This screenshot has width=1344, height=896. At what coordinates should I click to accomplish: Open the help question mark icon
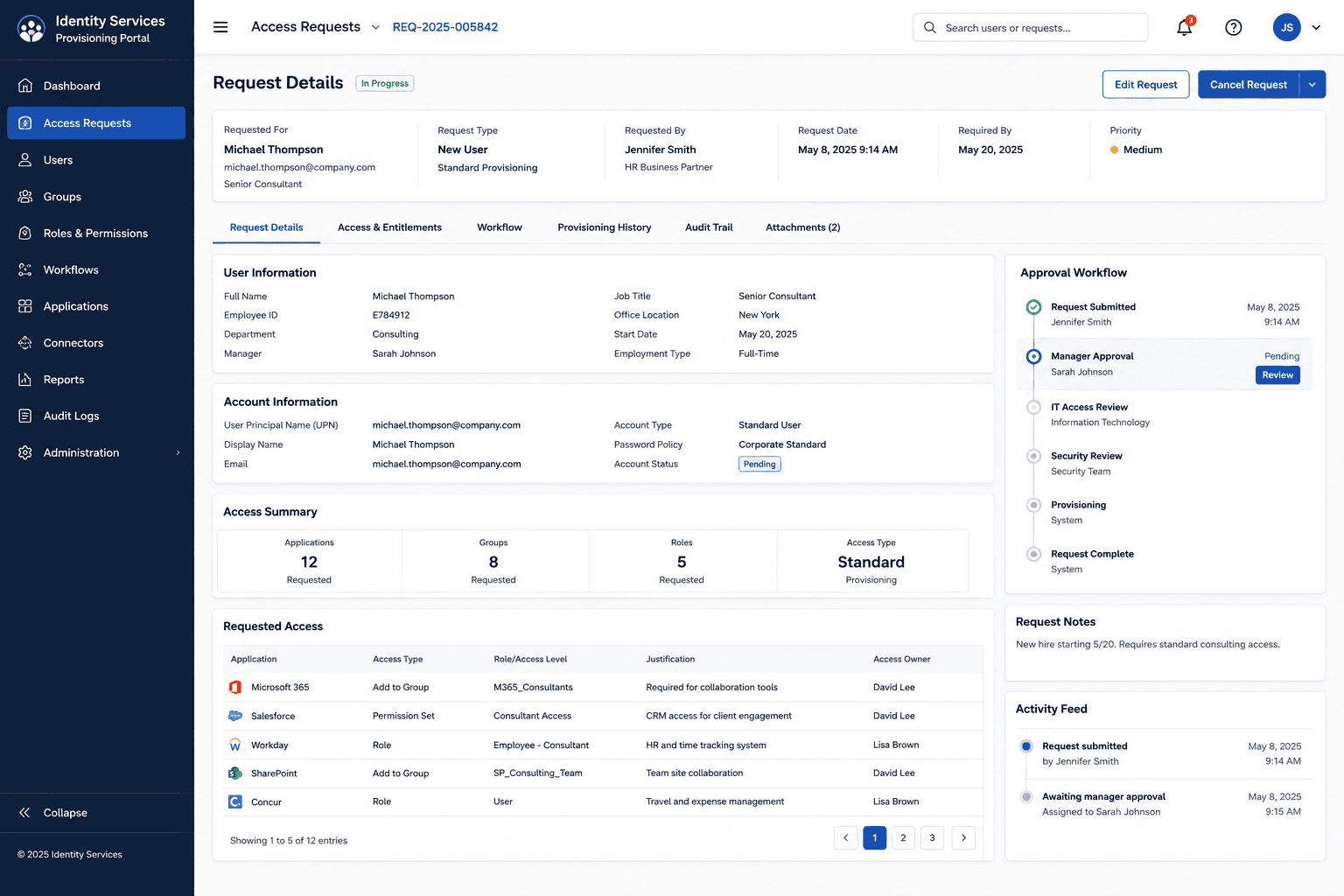click(x=1234, y=27)
